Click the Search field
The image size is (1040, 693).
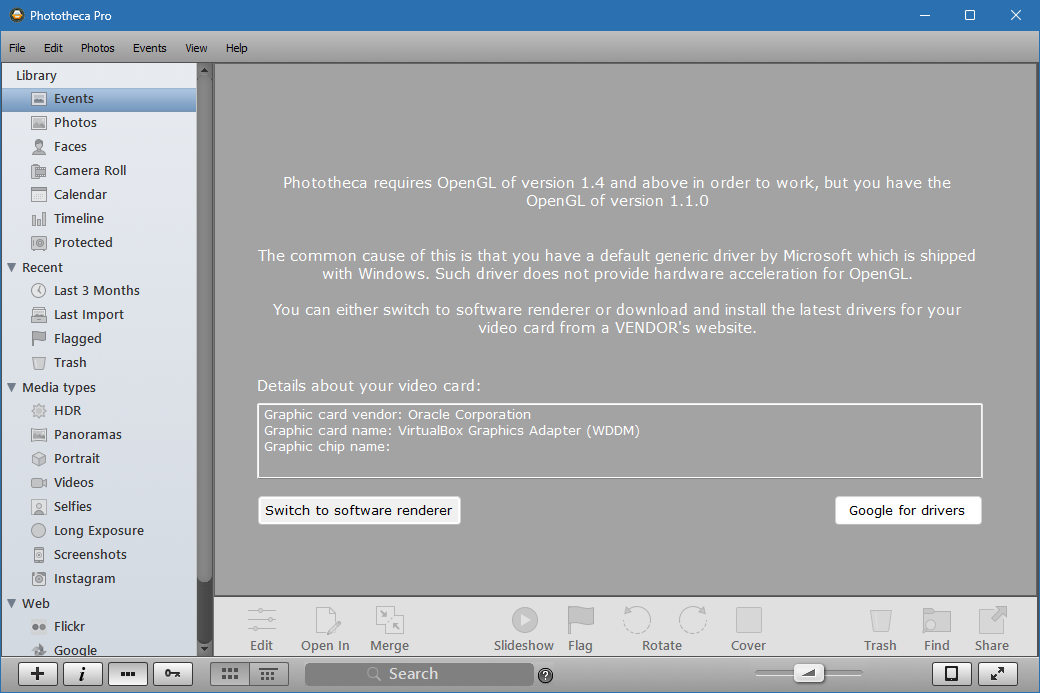coord(419,674)
